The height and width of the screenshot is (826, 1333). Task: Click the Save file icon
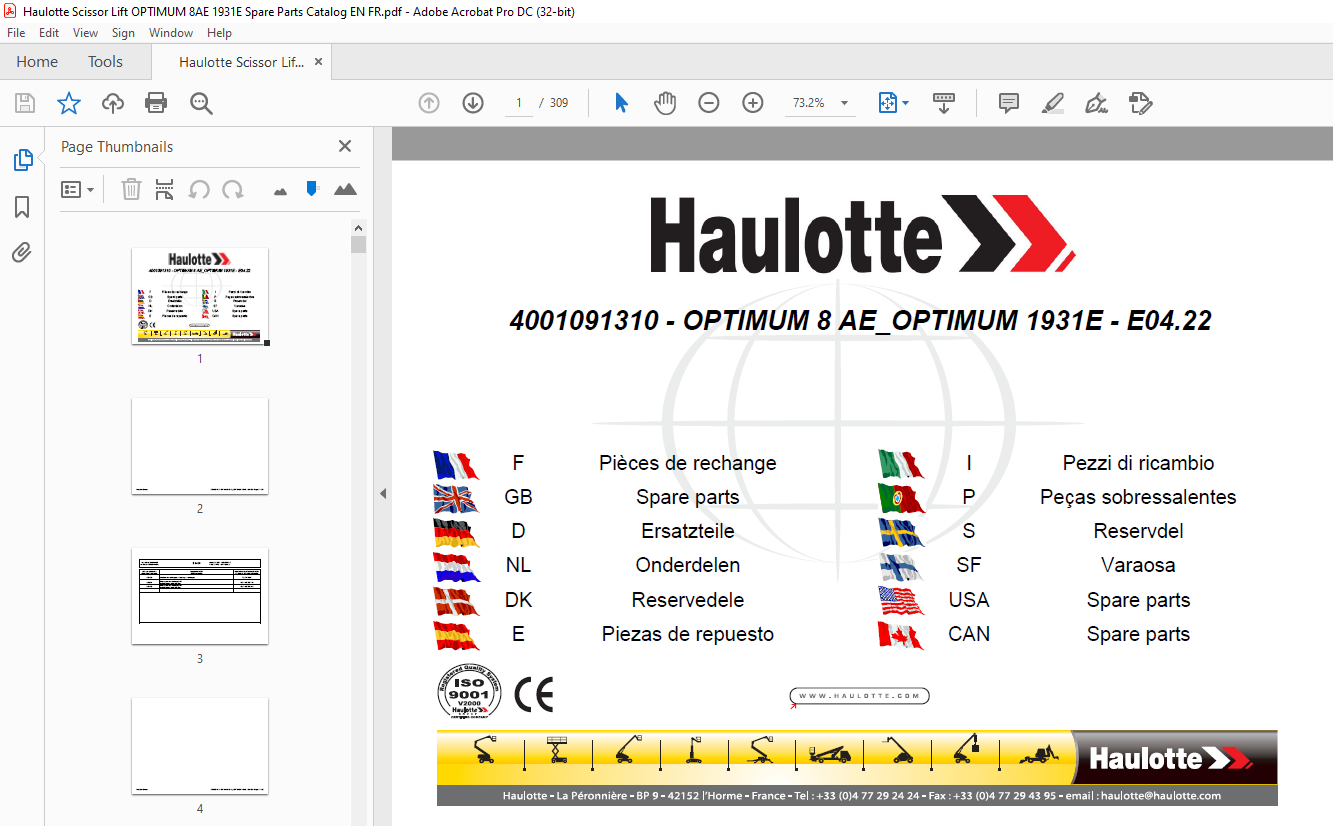25,103
